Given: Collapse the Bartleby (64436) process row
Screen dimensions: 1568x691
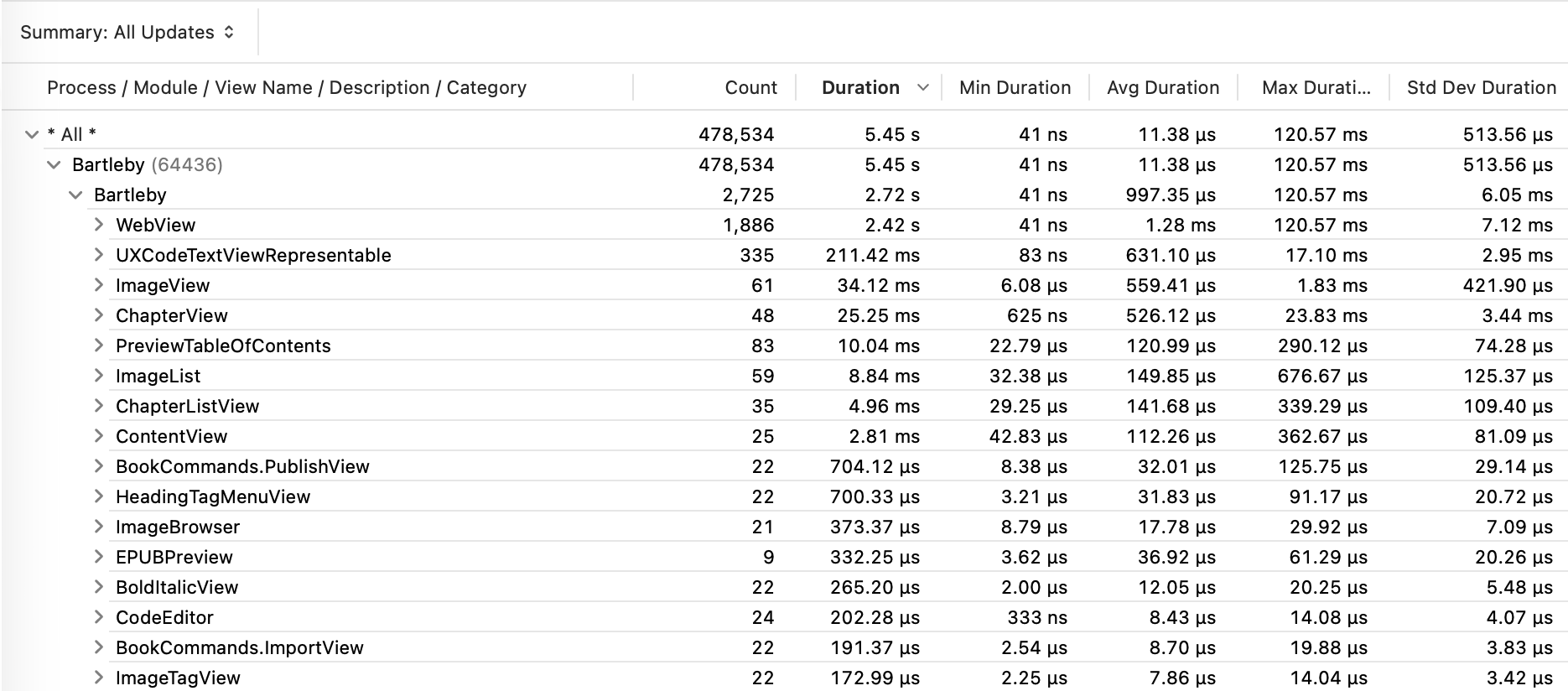Looking at the screenshot, I should [54, 164].
